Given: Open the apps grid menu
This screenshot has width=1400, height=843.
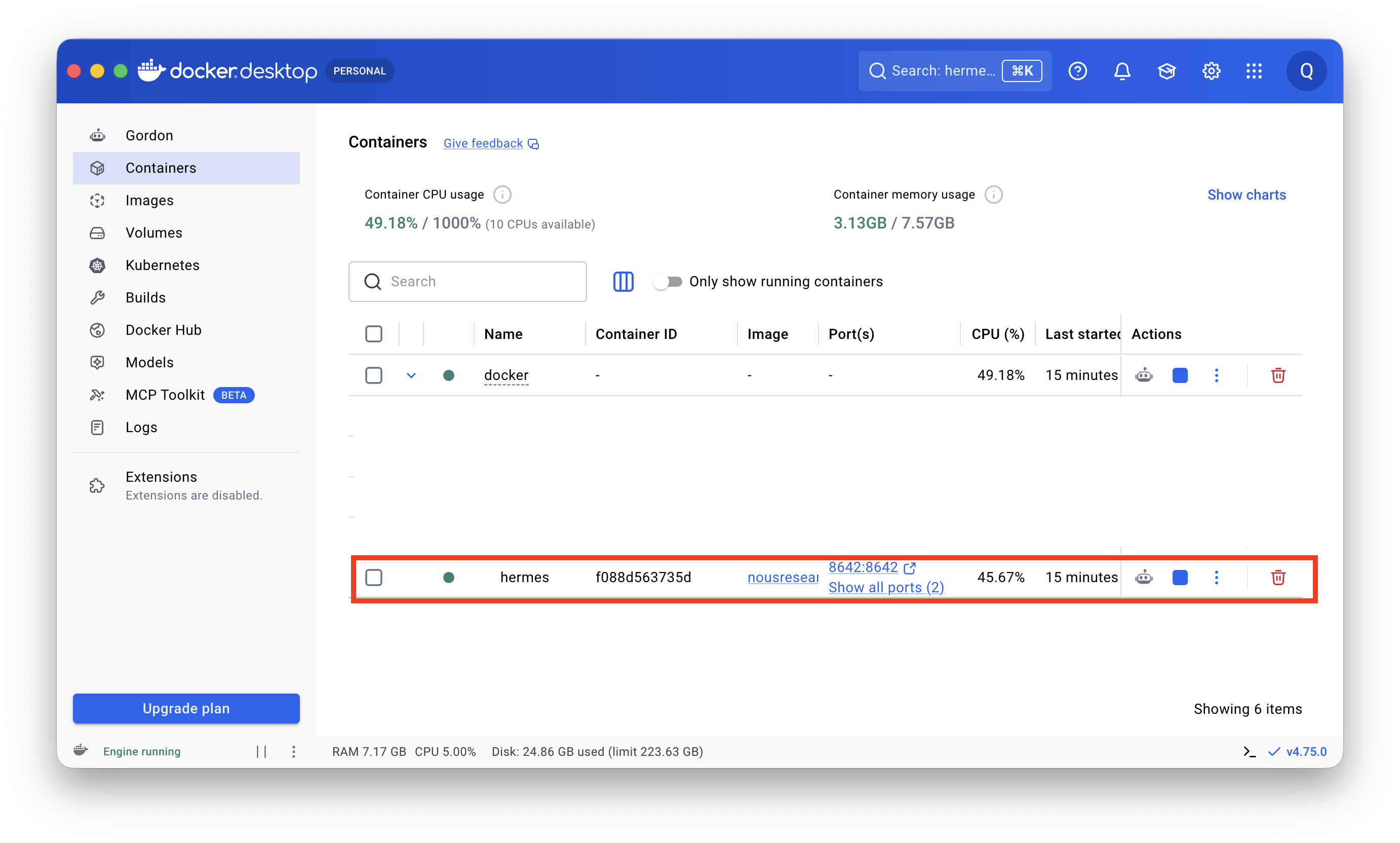Looking at the screenshot, I should 1254,70.
